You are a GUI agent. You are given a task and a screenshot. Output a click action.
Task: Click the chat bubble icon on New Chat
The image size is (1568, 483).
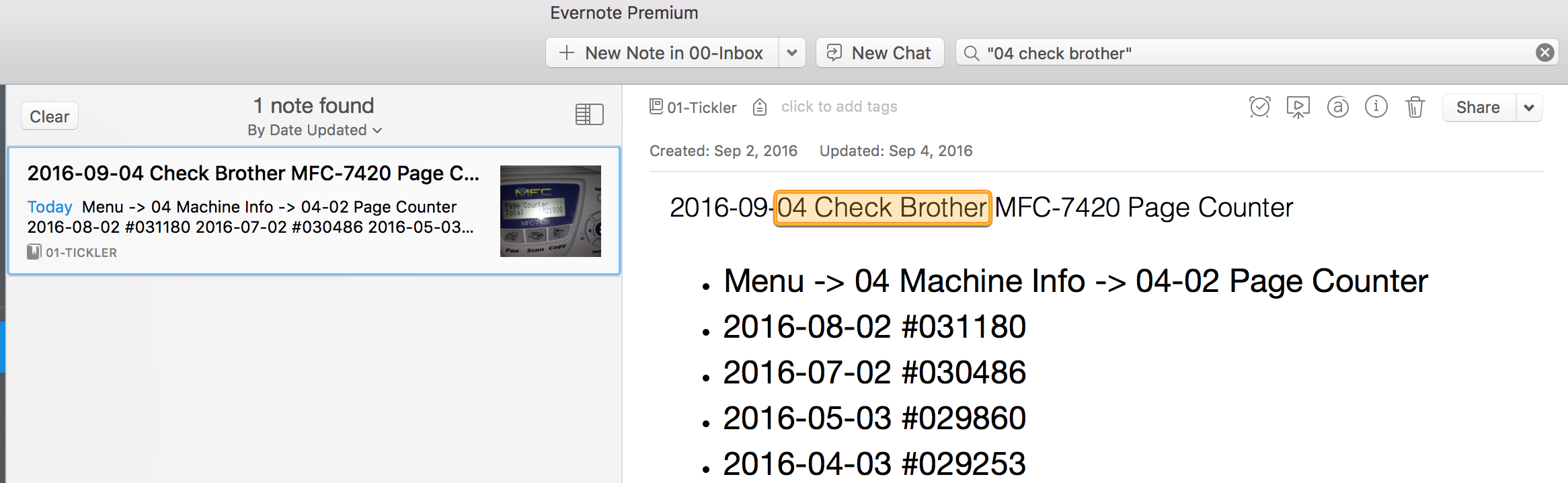[x=834, y=52]
